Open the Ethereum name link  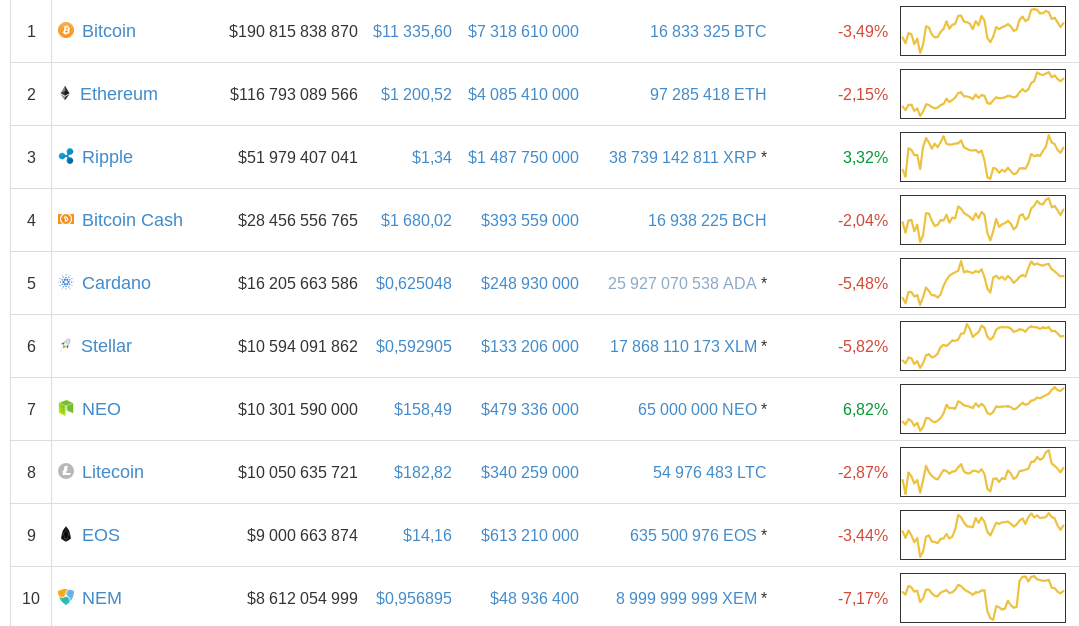click(x=118, y=94)
